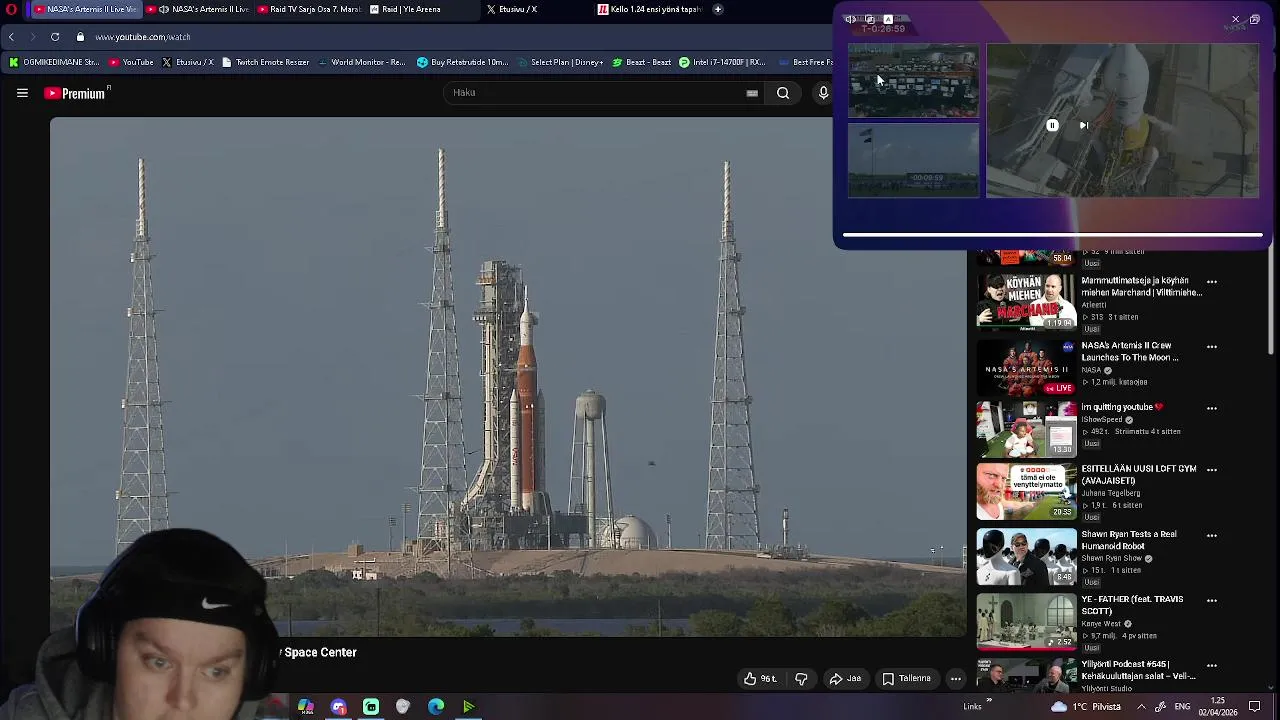Open options for Ylilyönti Podcast video

(x=1212, y=665)
